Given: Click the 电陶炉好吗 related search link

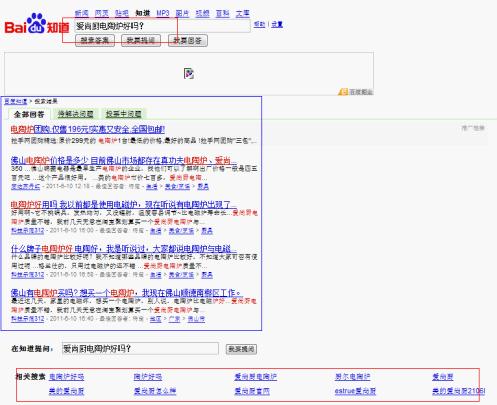Looking at the screenshot, I should (x=66, y=377).
